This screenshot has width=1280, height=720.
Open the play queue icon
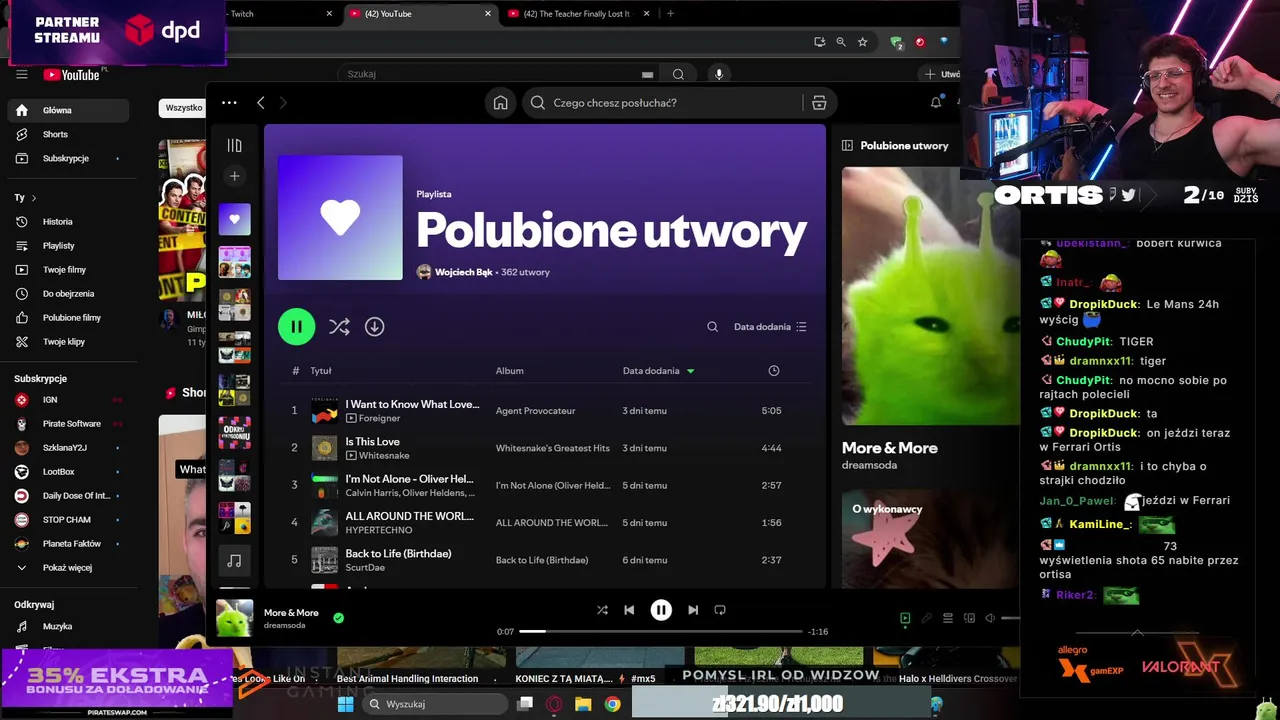pyautogui.click(x=948, y=618)
